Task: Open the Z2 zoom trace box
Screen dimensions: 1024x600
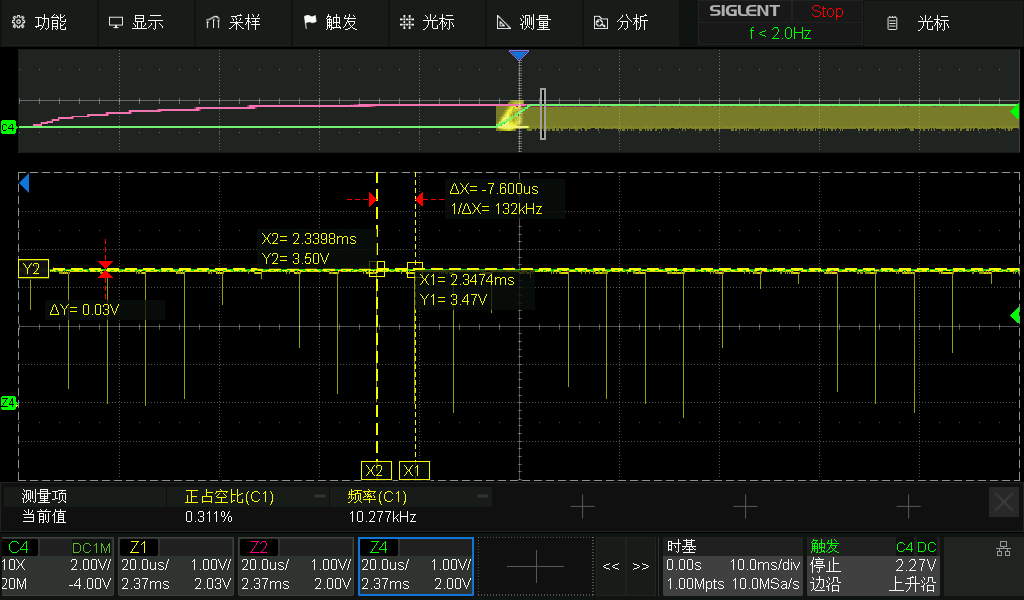Action: coord(296,566)
